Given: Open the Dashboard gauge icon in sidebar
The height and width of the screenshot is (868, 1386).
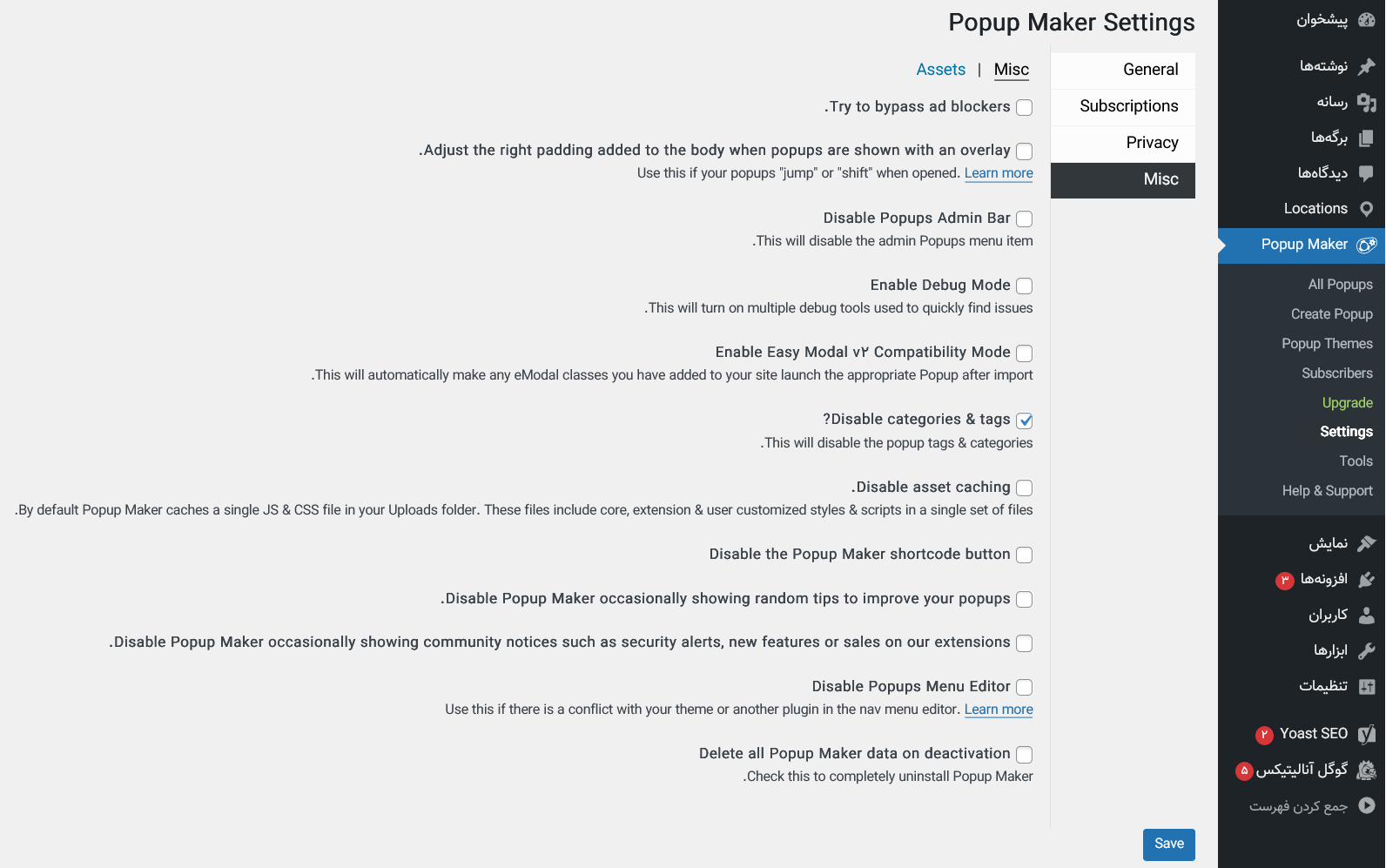Looking at the screenshot, I should click(x=1367, y=19).
